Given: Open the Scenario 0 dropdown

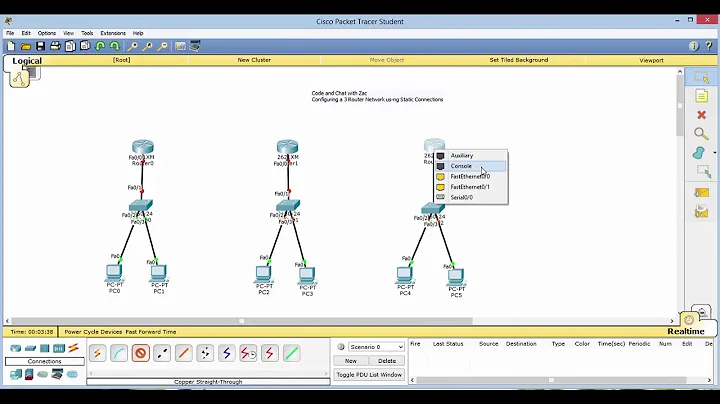Looking at the screenshot, I should pos(376,347).
